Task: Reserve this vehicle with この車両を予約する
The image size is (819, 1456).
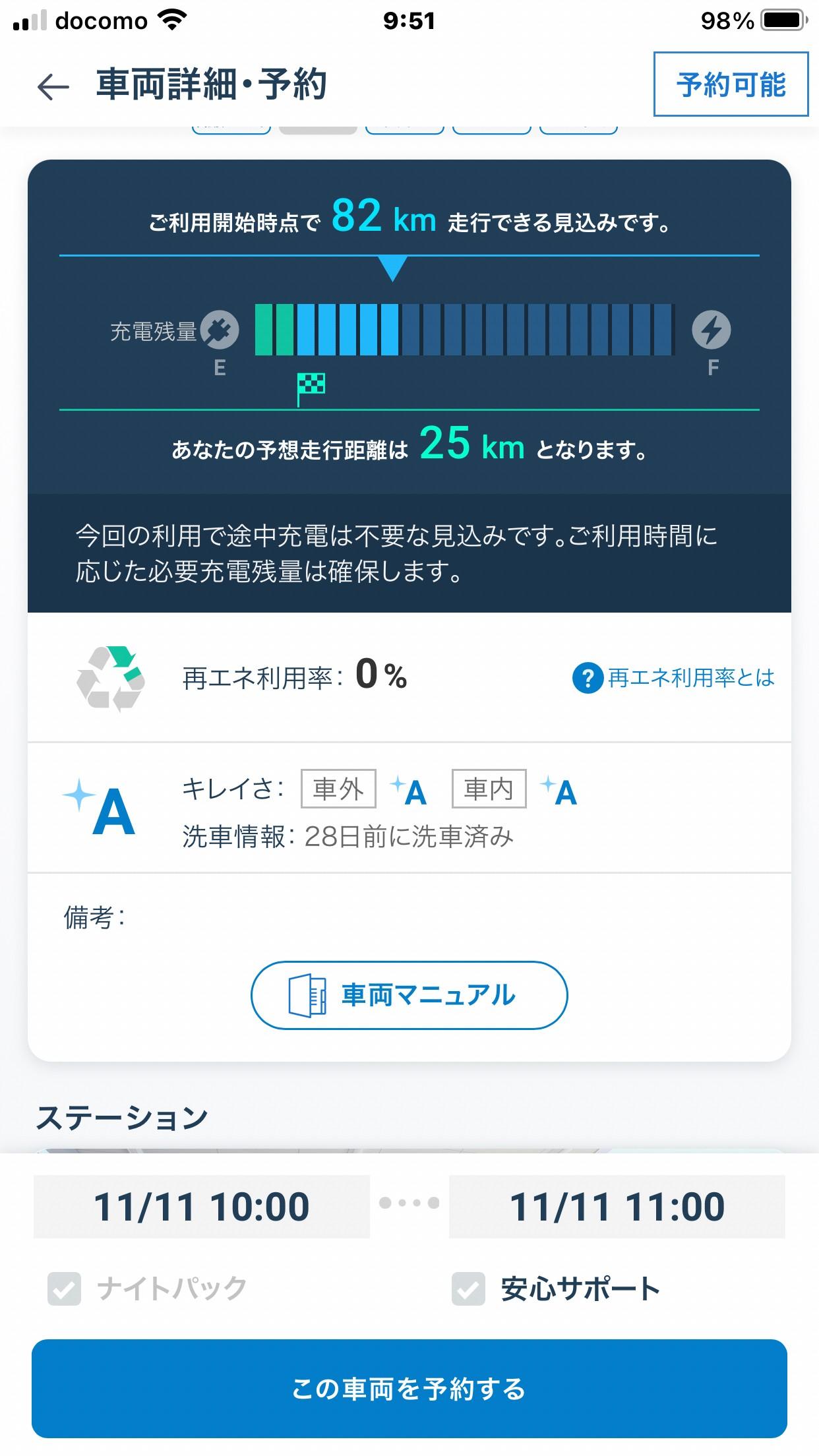Action: (x=409, y=1388)
